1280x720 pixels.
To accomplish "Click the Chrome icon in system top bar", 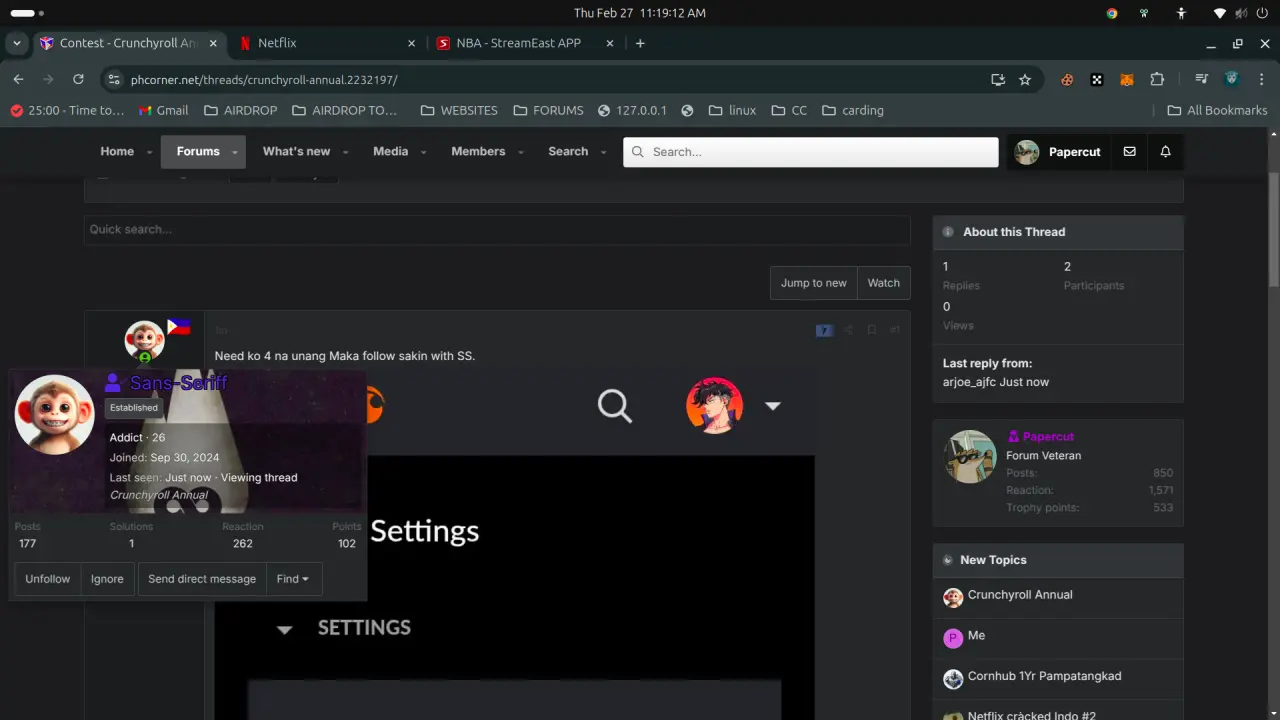I will 1112,13.
